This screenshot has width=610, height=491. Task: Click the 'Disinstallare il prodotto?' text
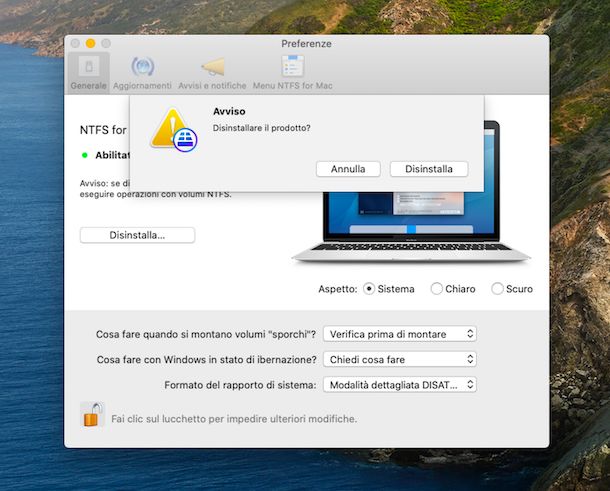pyautogui.click(x=261, y=128)
